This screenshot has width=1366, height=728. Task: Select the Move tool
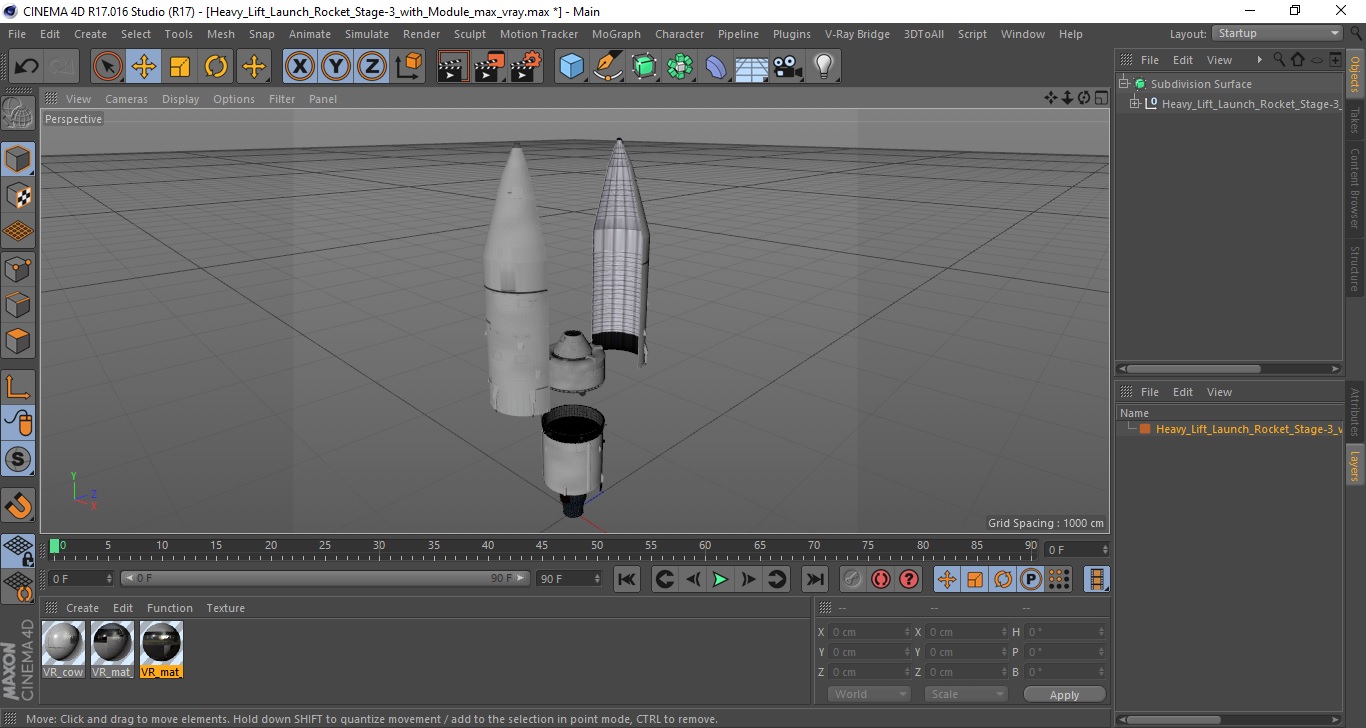144,67
